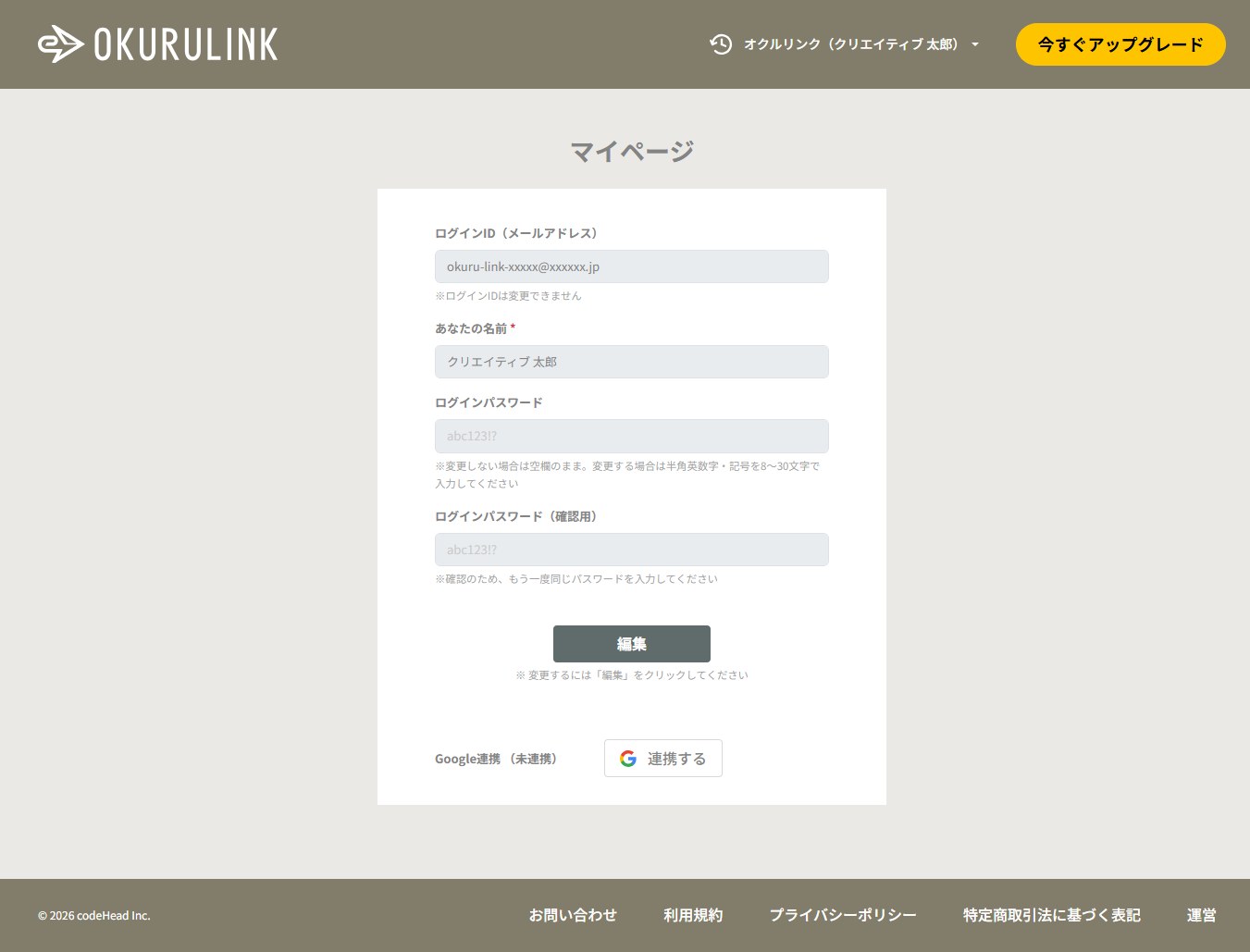The width and height of the screenshot is (1250, 952).
Task: Click the マイページ page title
Action: (x=631, y=150)
